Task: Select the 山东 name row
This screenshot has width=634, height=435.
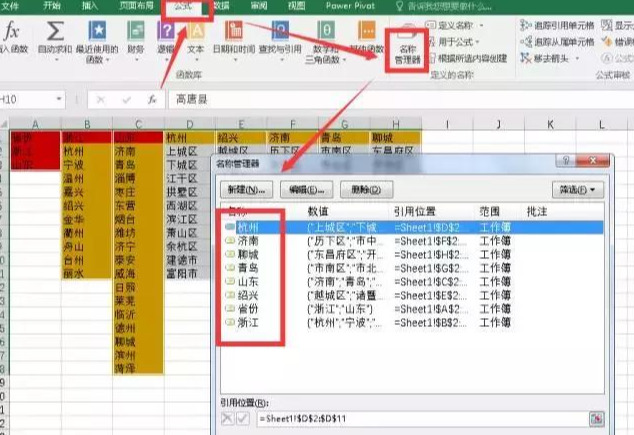Action: pyautogui.click(x=412, y=282)
